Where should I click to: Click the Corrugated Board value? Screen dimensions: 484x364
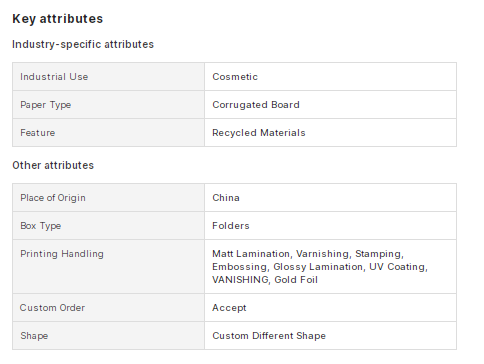tap(256, 105)
